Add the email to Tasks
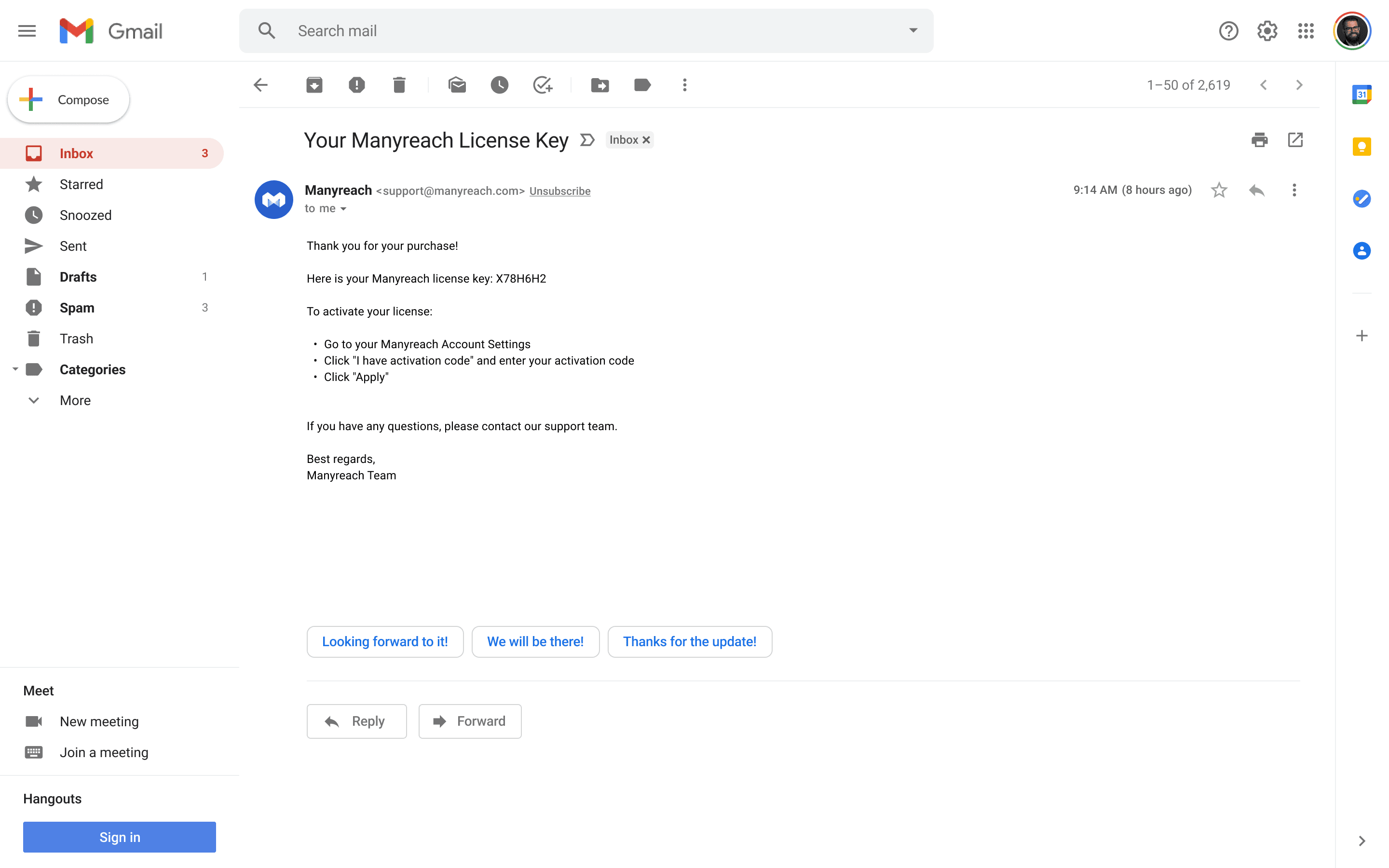Image resolution: width=1389 pixels, height=868 pixels. pyautogui.click(x=543, y=85)
